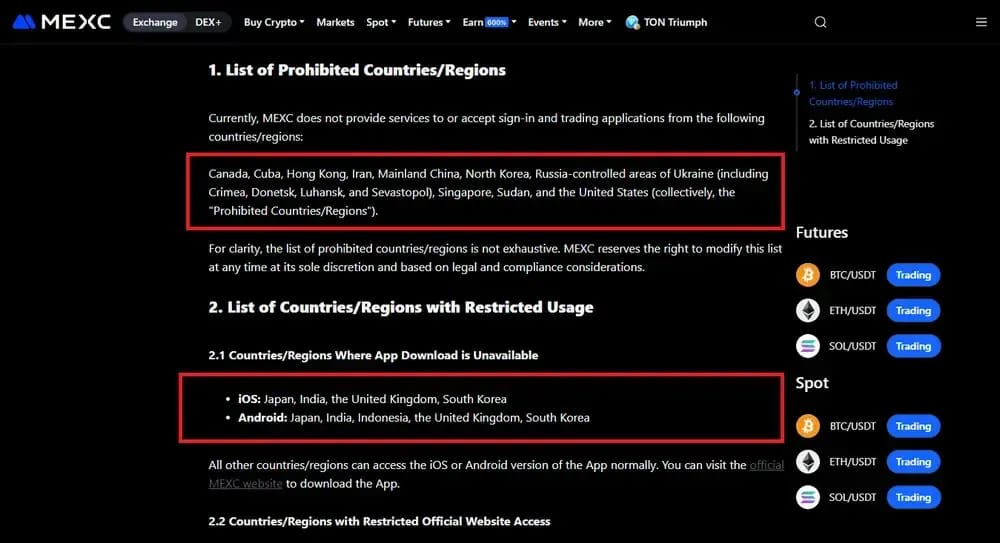Open the search magnifier icon

[820, 22]
